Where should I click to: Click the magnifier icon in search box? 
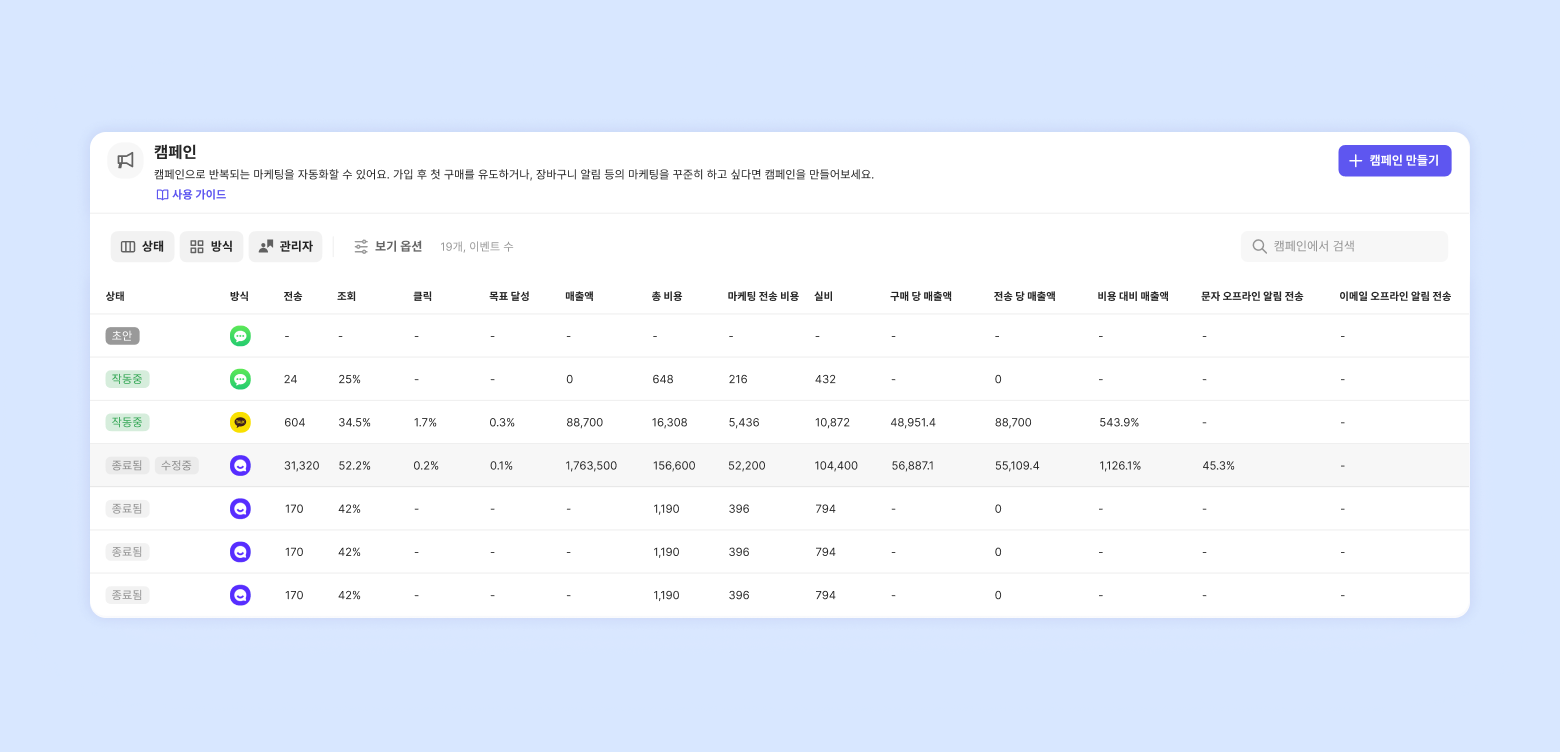click(x=1260, y=246)
